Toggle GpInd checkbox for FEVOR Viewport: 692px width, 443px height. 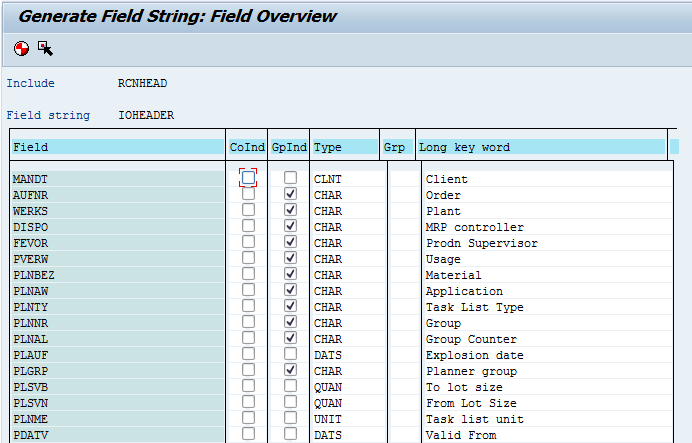(x=290, y=242)
